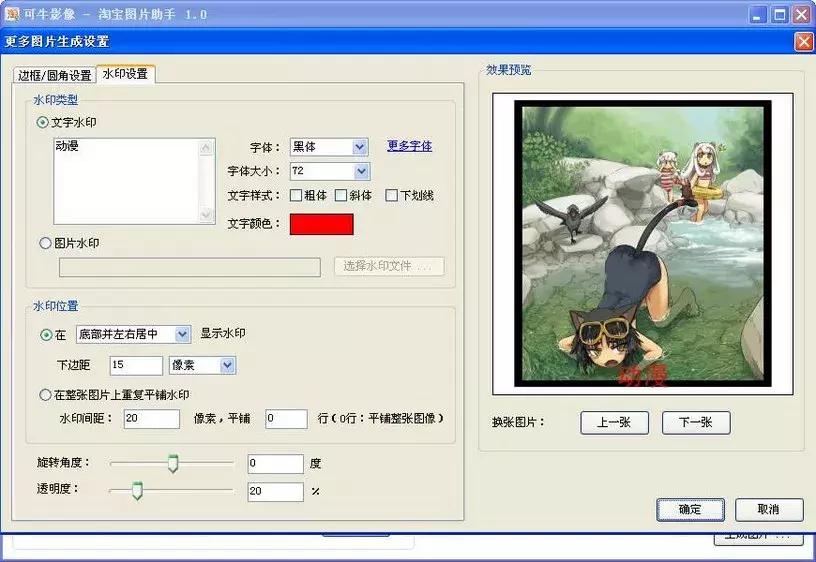
Task: Click the 水印间距 value field
Action: click(152, 418)
